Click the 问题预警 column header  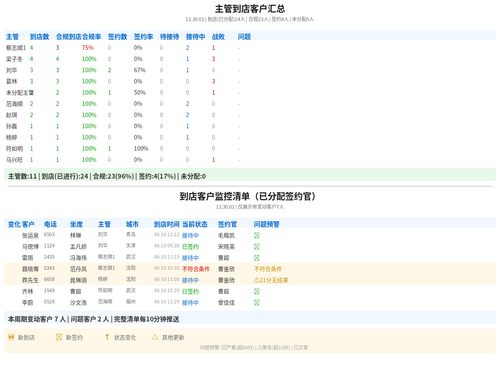(267, 224)
